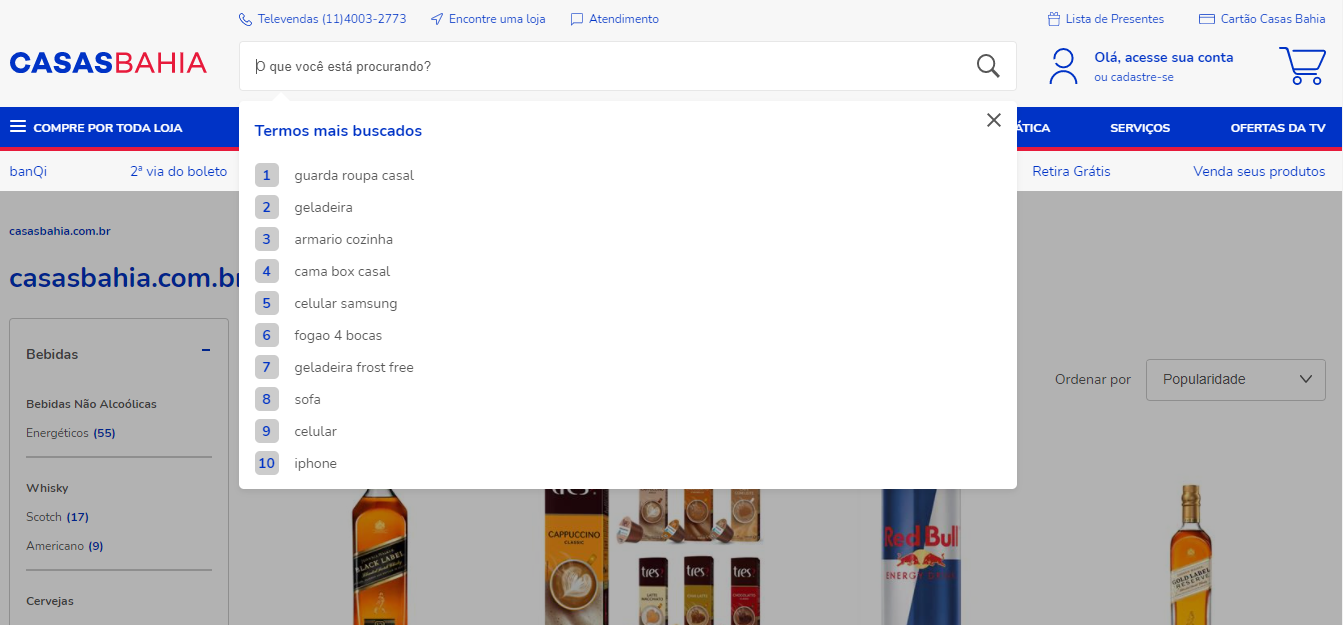
Task: Open the hamburger menu icon
Action: [18, 127]
